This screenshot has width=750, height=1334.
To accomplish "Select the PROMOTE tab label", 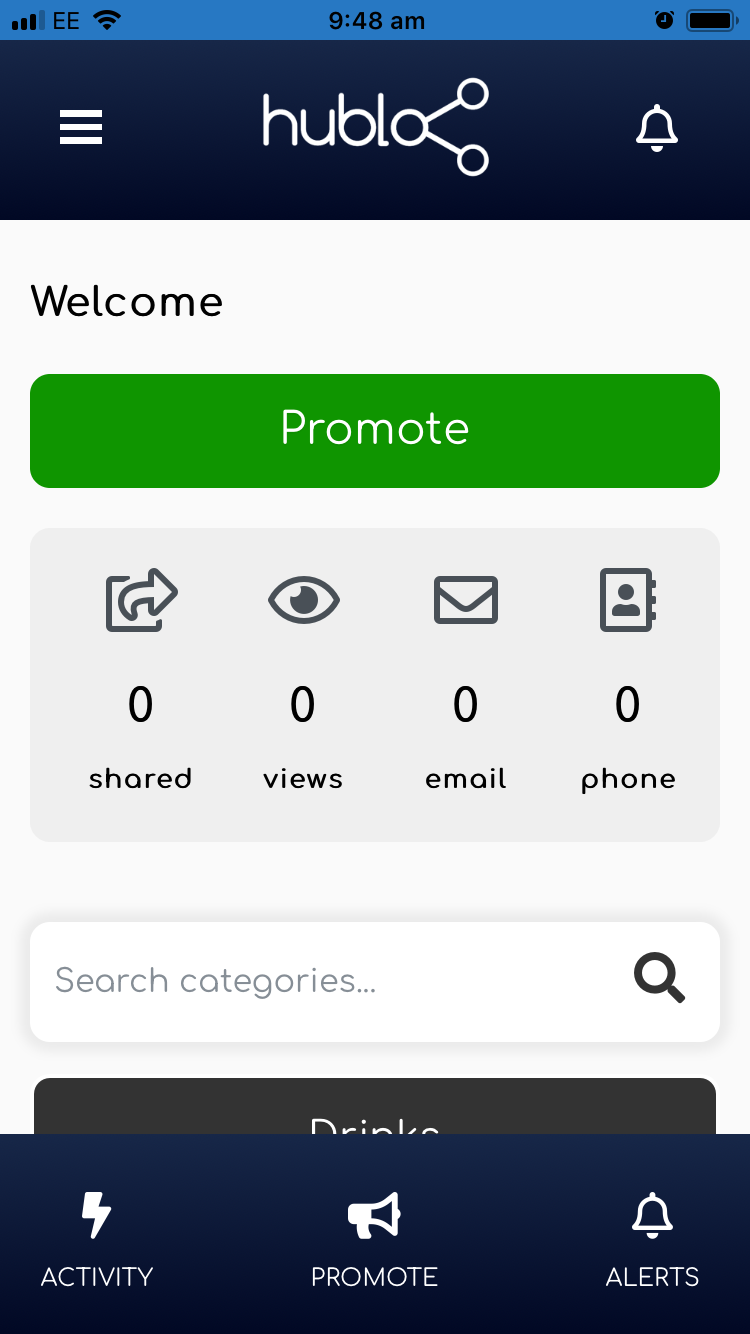I will (374, 1277).
